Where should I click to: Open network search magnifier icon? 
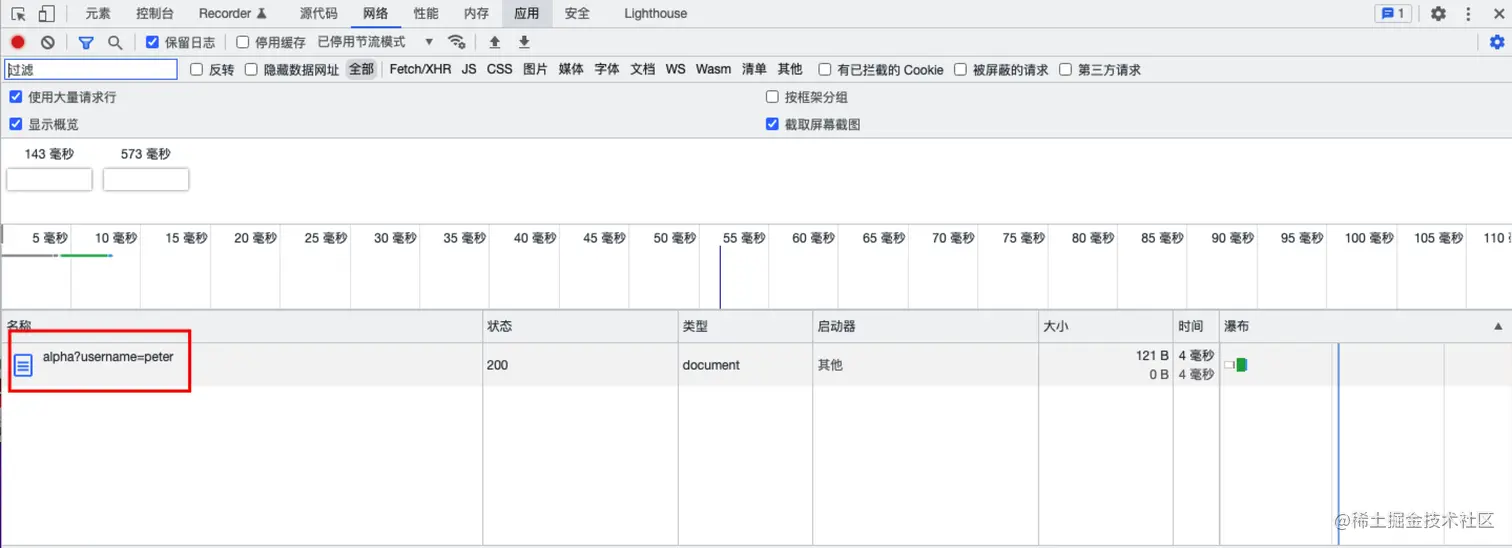[x=115, y=42]
